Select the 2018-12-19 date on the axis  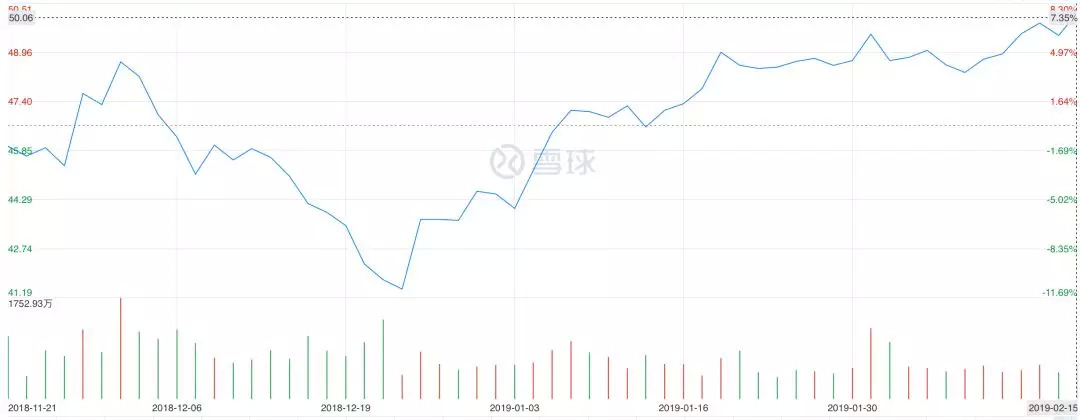click(345, 409)
